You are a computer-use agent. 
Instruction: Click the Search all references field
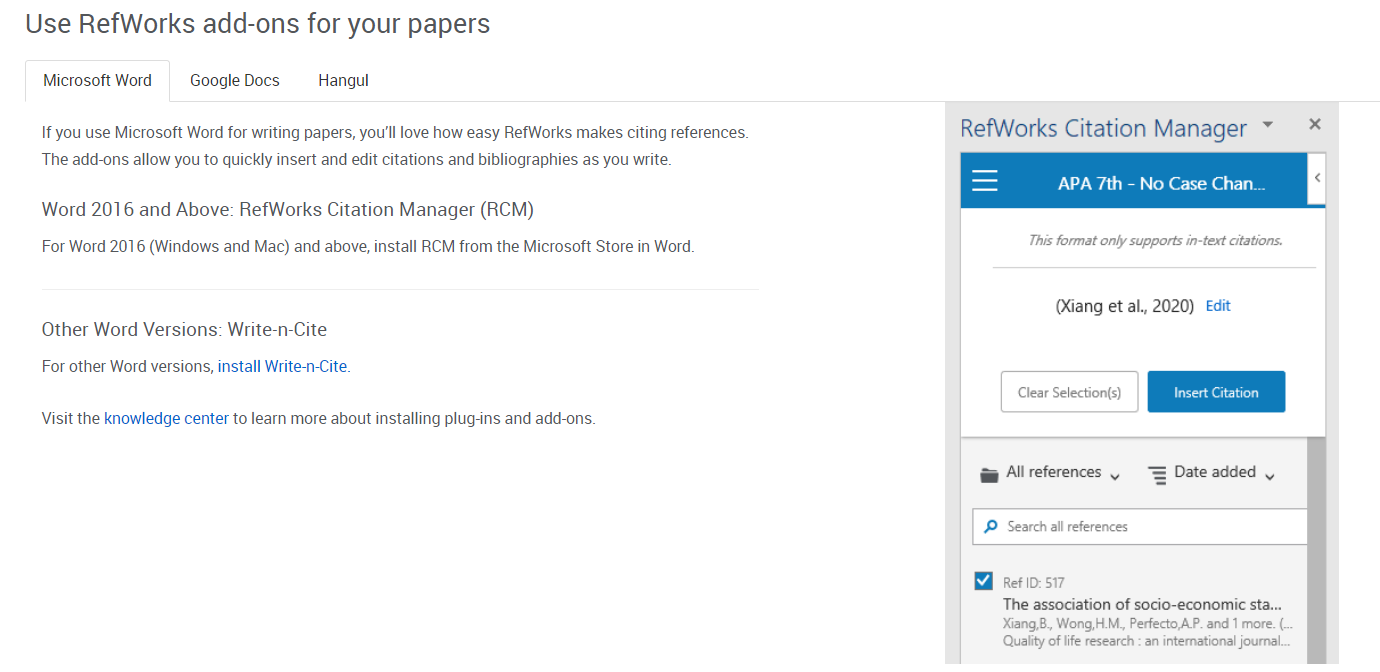pos(1139,526)
